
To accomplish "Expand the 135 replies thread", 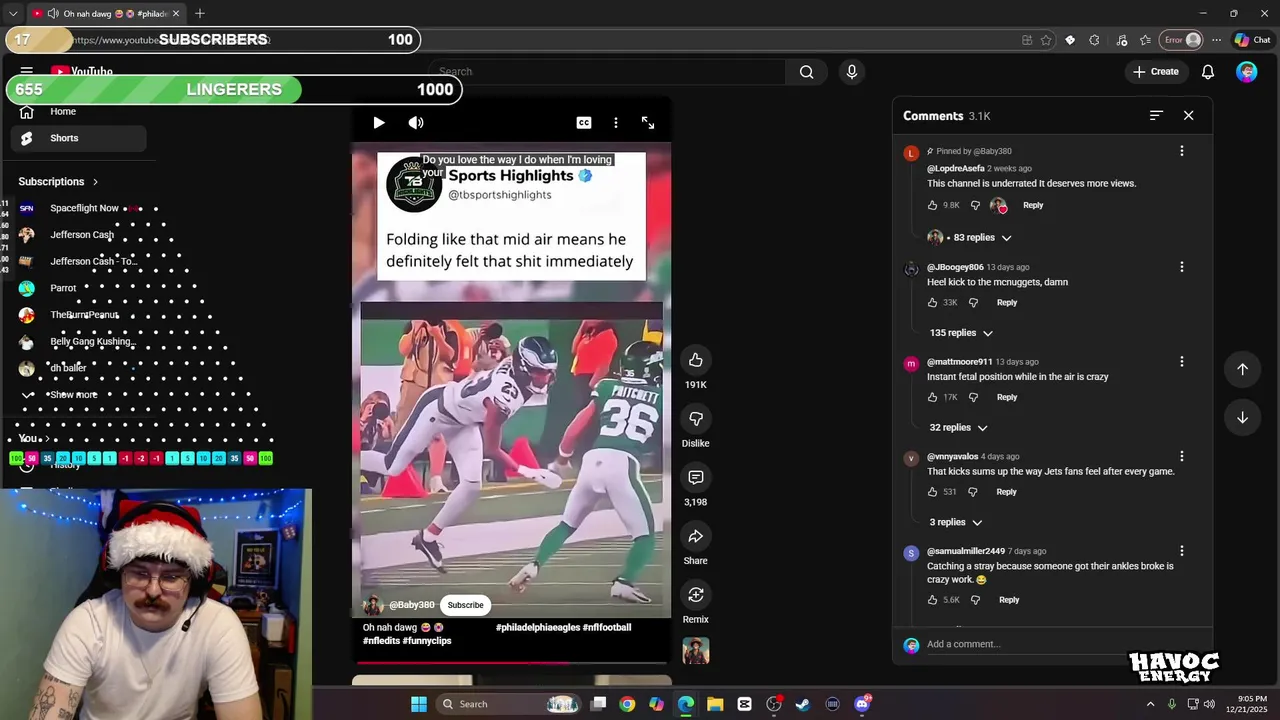I will pos(961,333).
